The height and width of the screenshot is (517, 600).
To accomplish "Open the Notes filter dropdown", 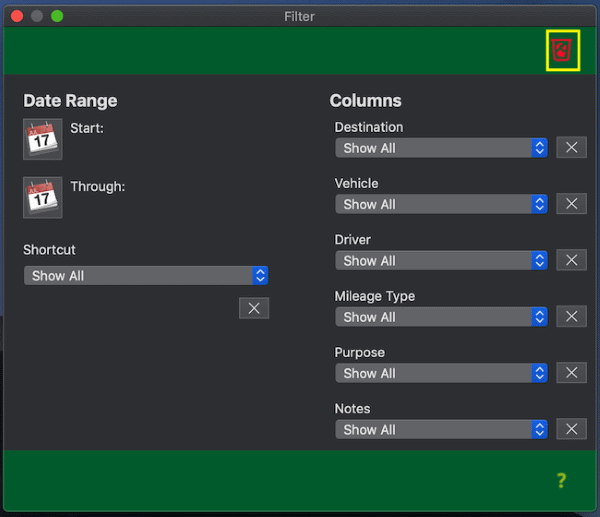I will pos(441,430).
